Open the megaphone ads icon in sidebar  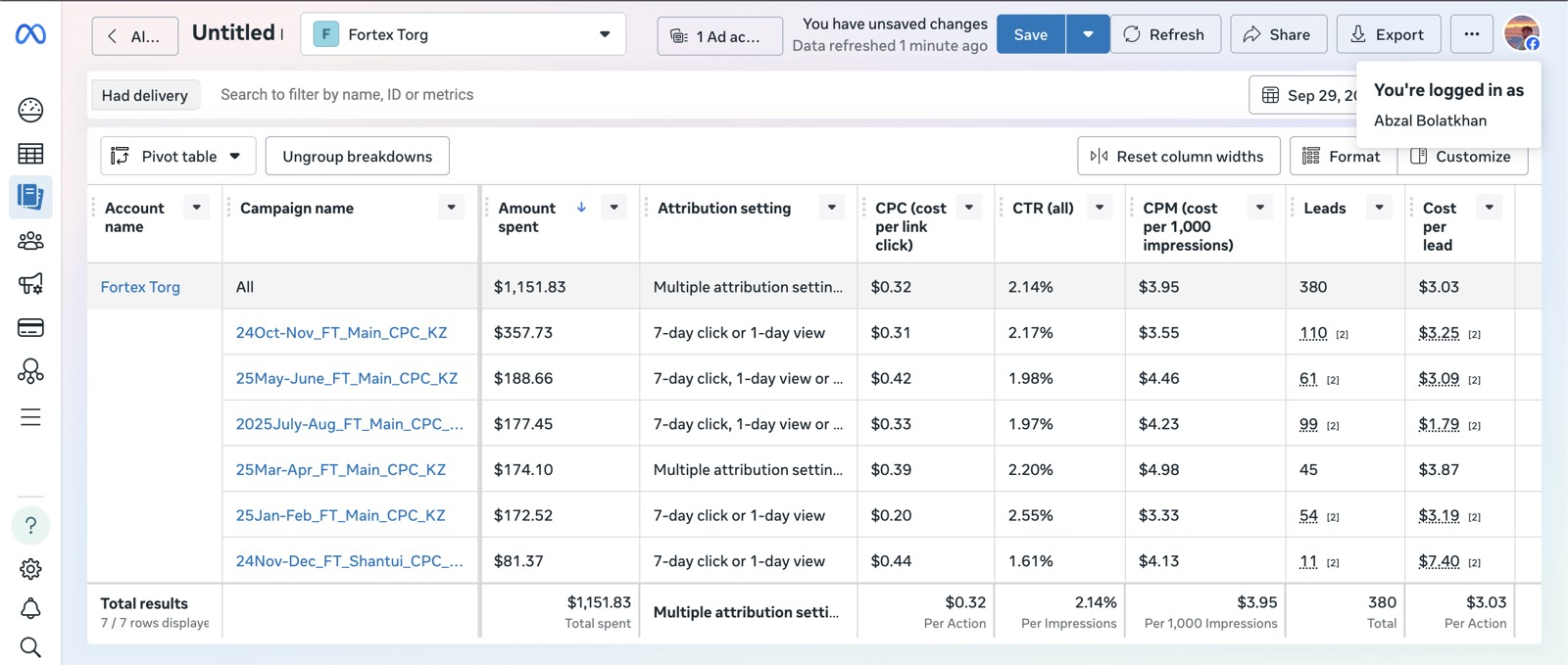(30, 284)
